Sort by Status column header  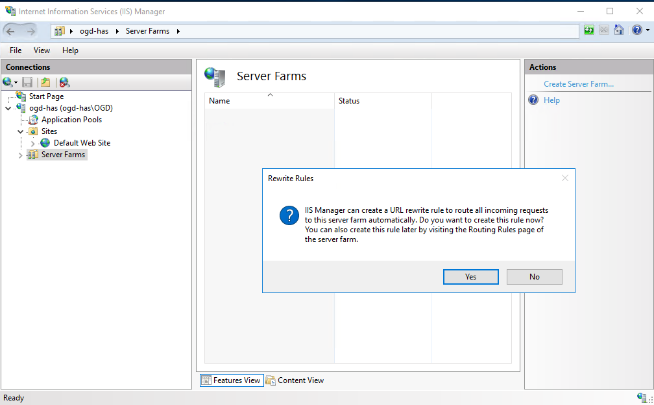tap(383, 101)
